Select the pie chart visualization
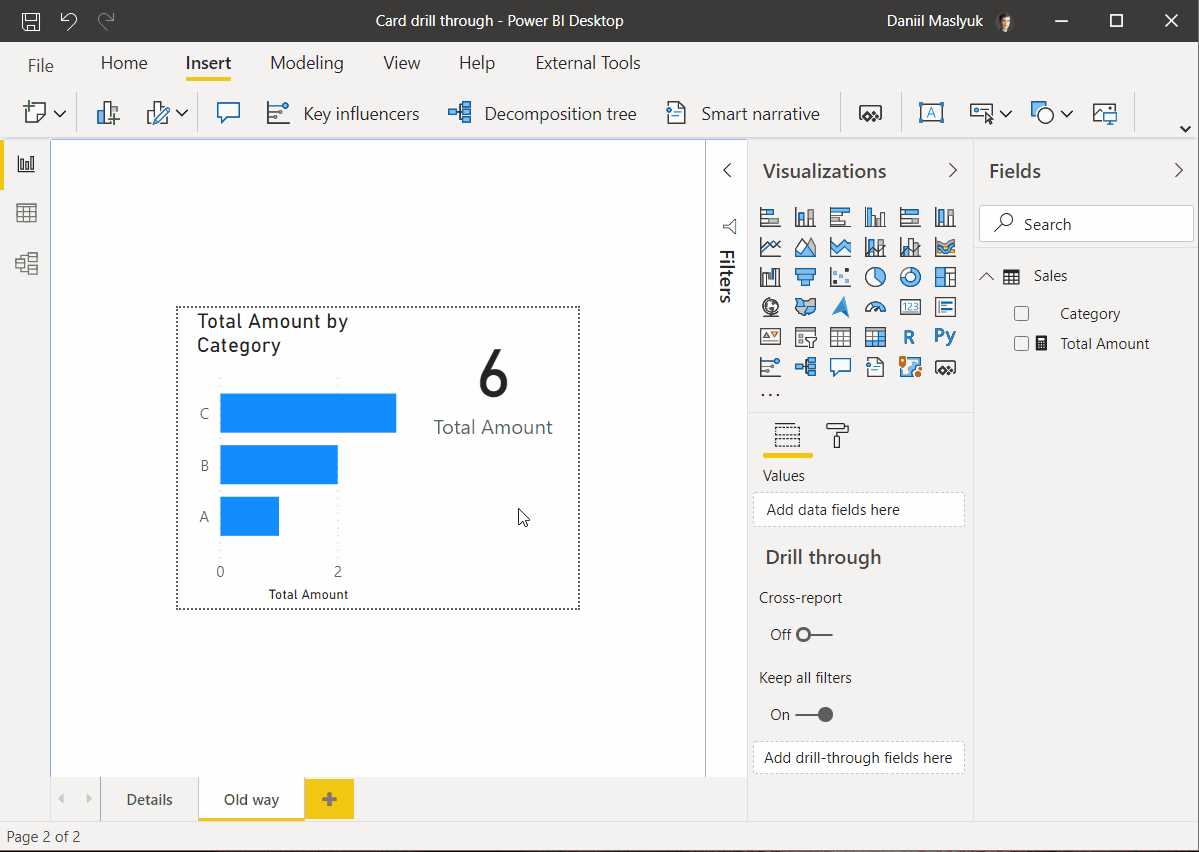 pyautogui.click(x=876, y=275)
